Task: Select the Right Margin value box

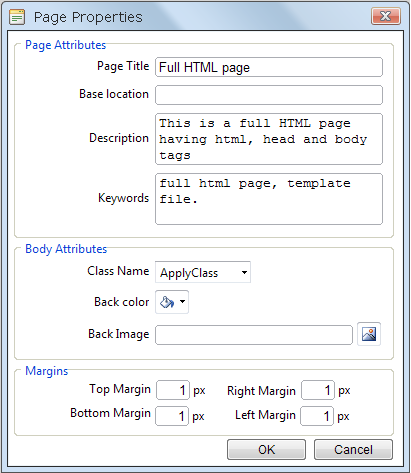Action: pos(318,390)
